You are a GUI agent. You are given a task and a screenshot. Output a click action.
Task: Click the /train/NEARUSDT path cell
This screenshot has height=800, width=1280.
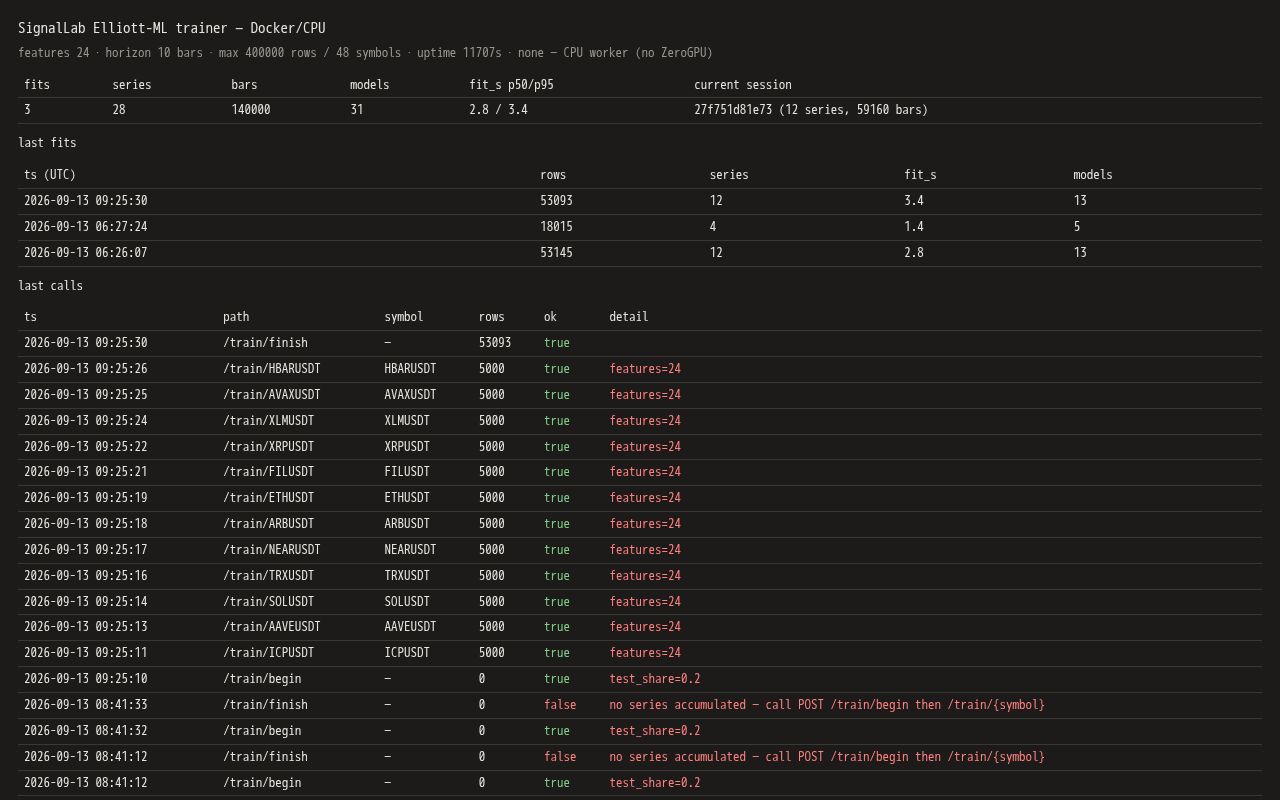[x=272, y=550]
